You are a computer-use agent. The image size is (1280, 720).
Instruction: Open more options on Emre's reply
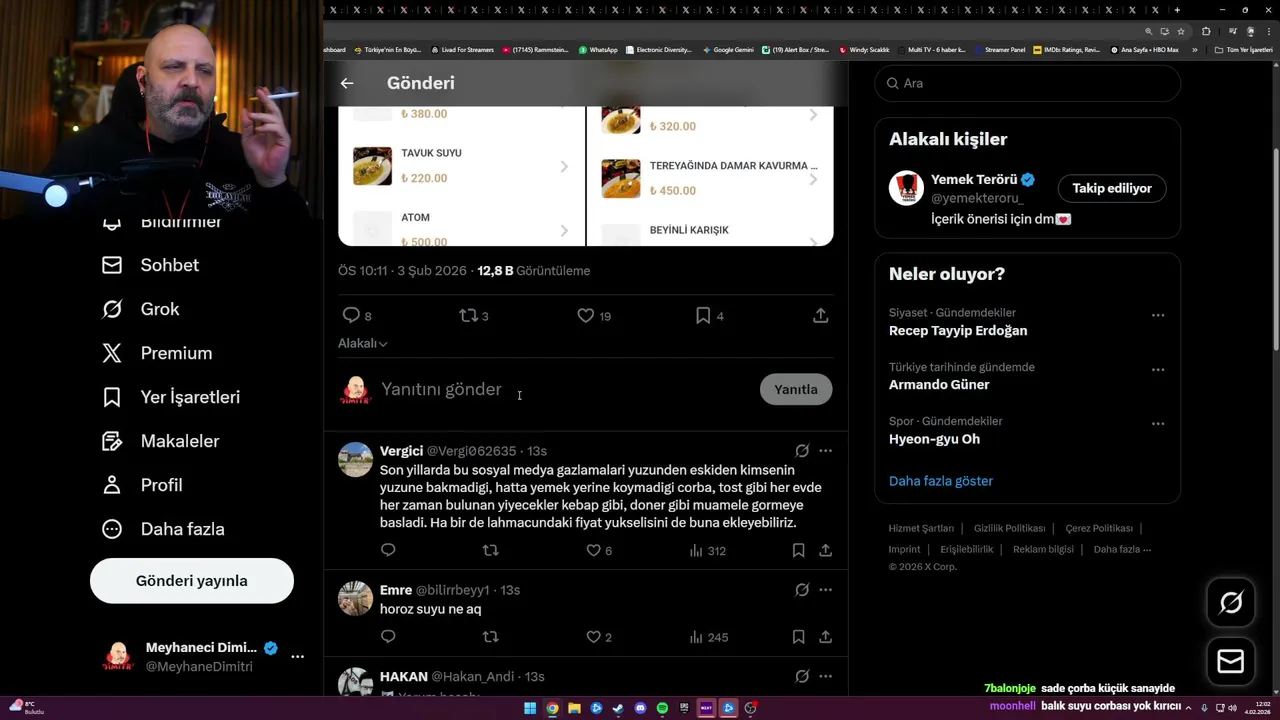pos(825,590)
